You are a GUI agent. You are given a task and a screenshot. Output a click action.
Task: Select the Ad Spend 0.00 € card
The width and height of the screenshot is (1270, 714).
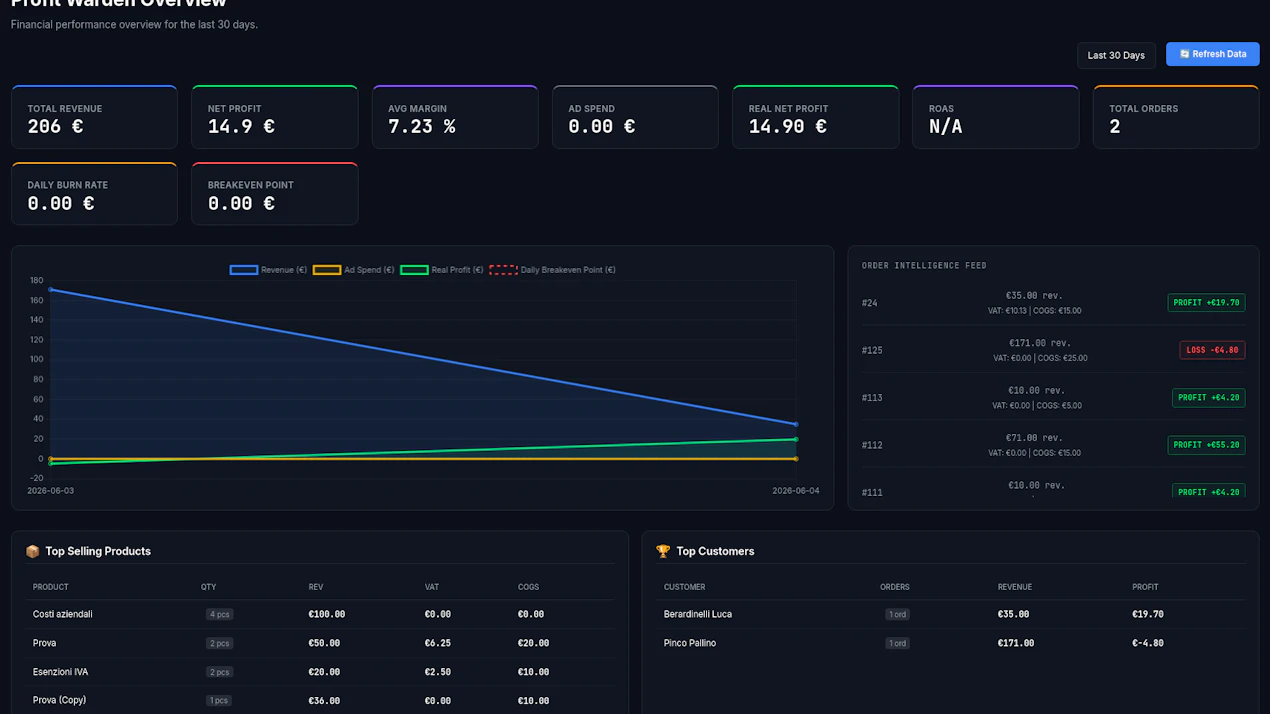tap(635, 117)
